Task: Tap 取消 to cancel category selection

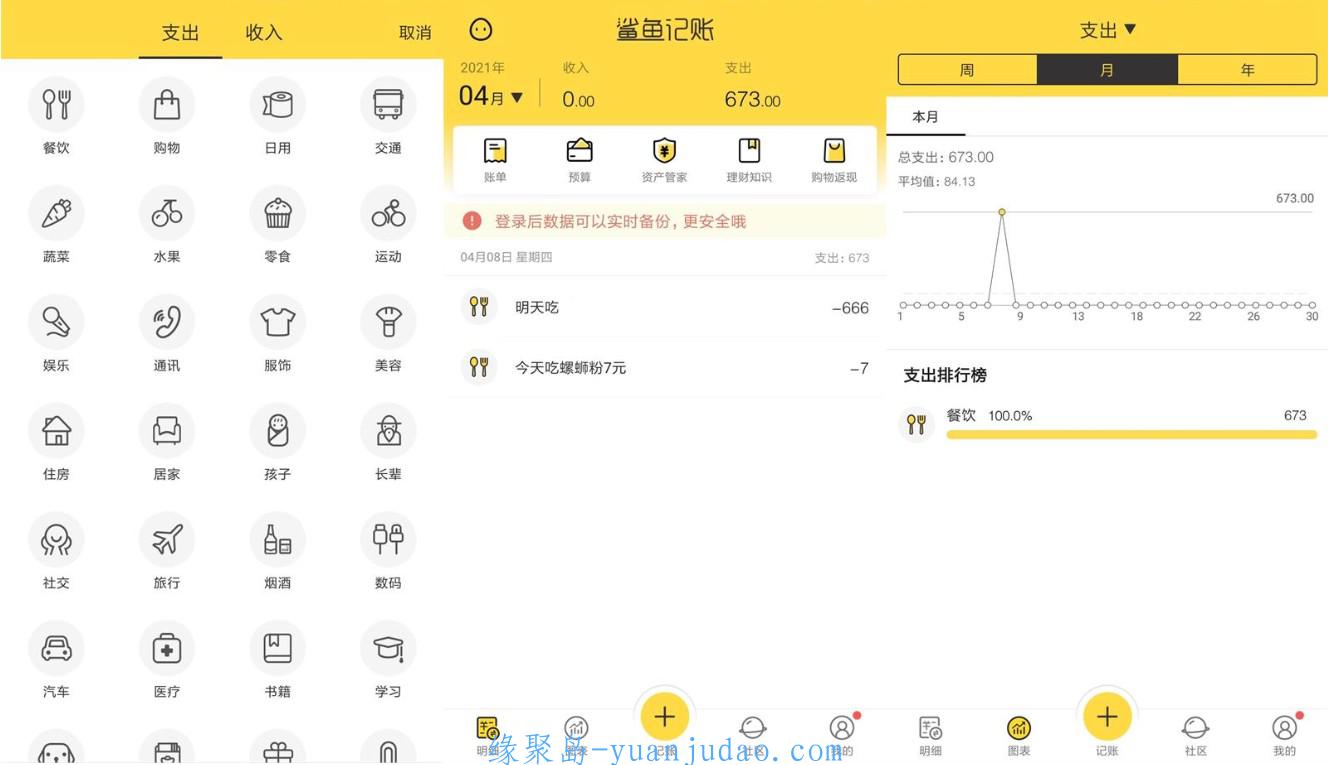Action: click(415, 33)
